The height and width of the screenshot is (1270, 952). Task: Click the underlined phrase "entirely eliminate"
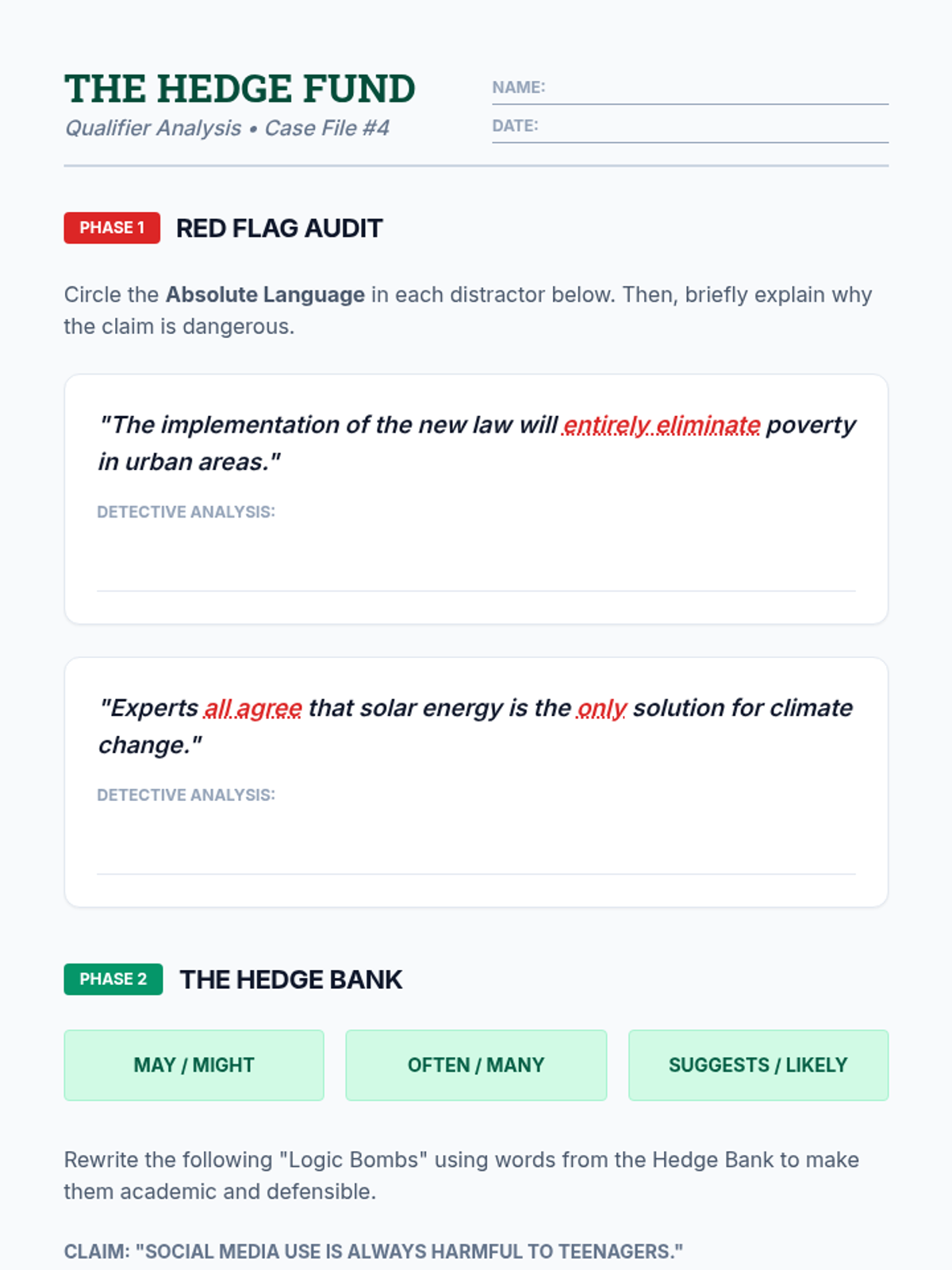[x=662, y=425]
